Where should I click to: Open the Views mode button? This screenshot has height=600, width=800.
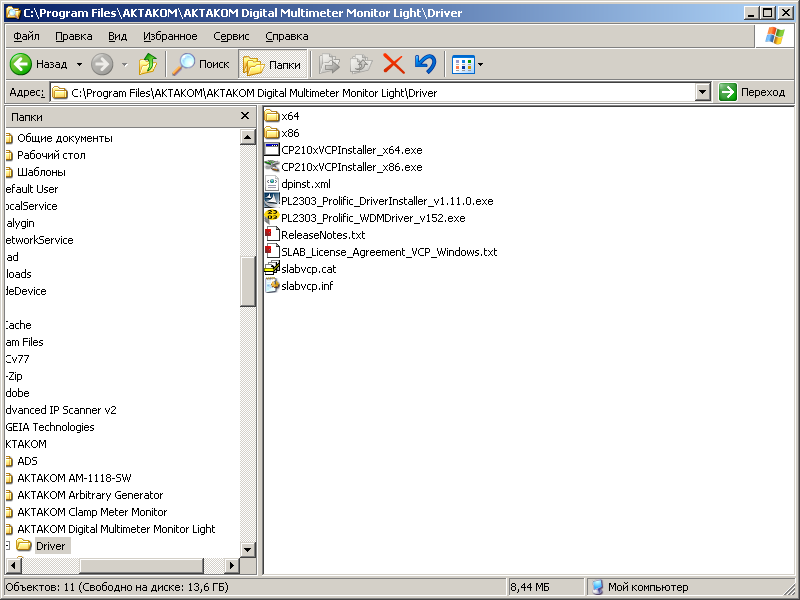[x=463, y=65]
